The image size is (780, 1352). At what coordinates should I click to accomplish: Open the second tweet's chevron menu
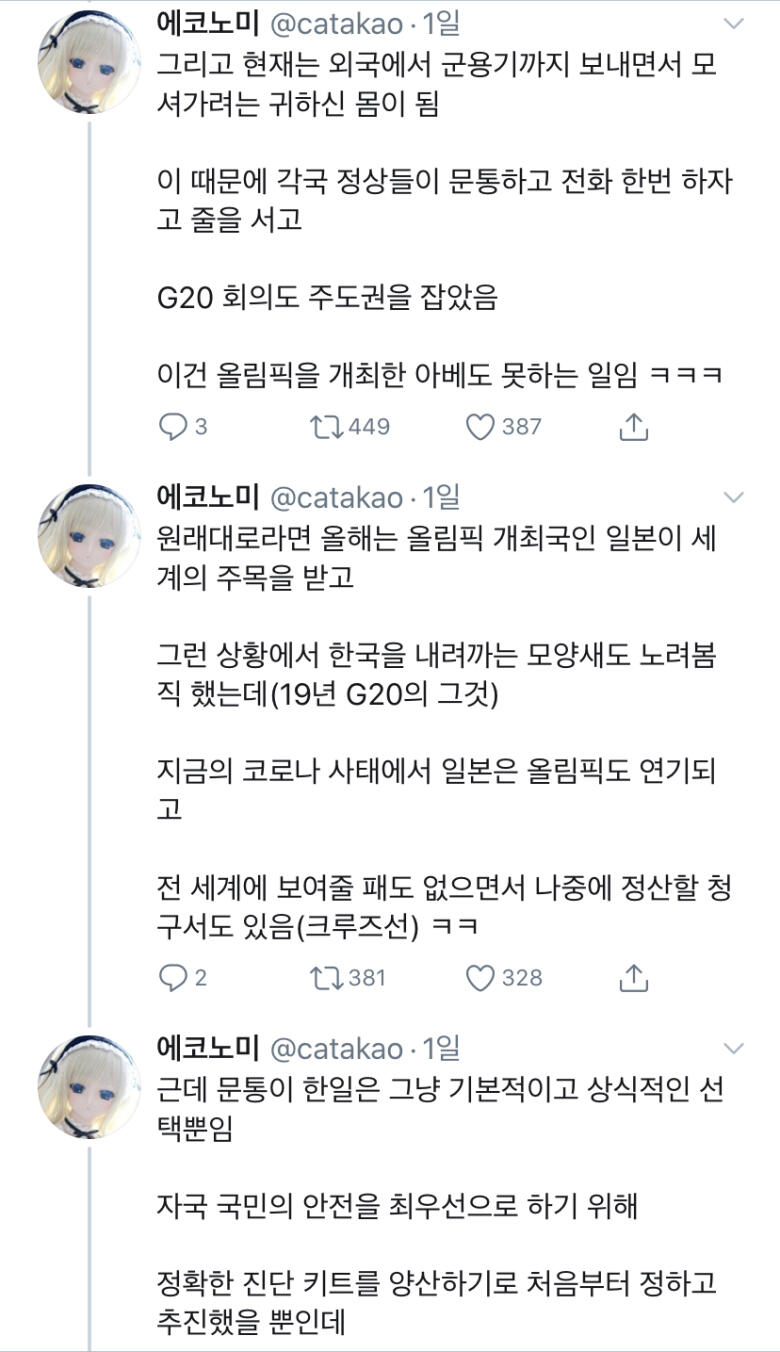click(x=734, y=497)
